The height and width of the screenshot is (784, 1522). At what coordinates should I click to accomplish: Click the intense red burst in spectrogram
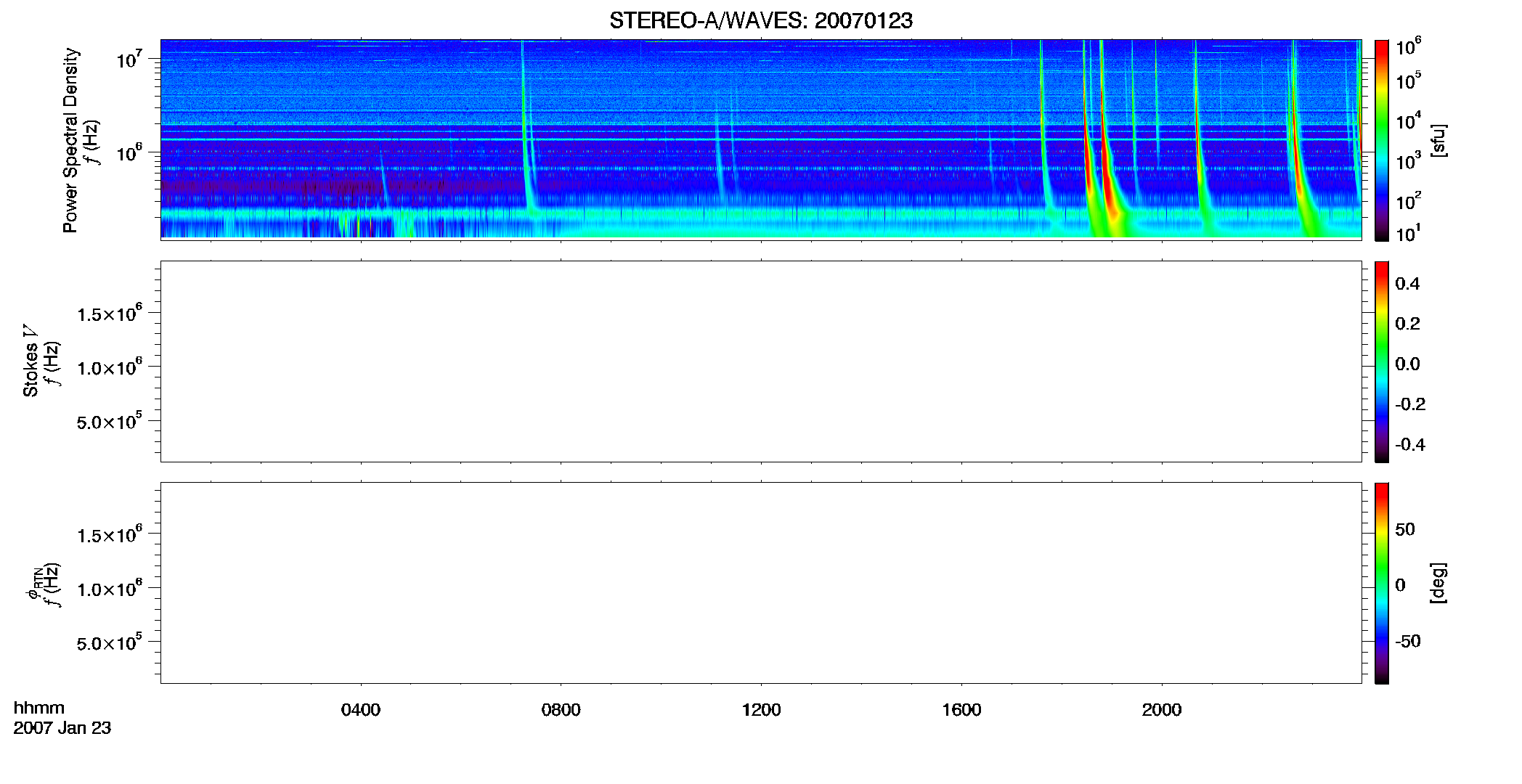(x=1107, y=174)
